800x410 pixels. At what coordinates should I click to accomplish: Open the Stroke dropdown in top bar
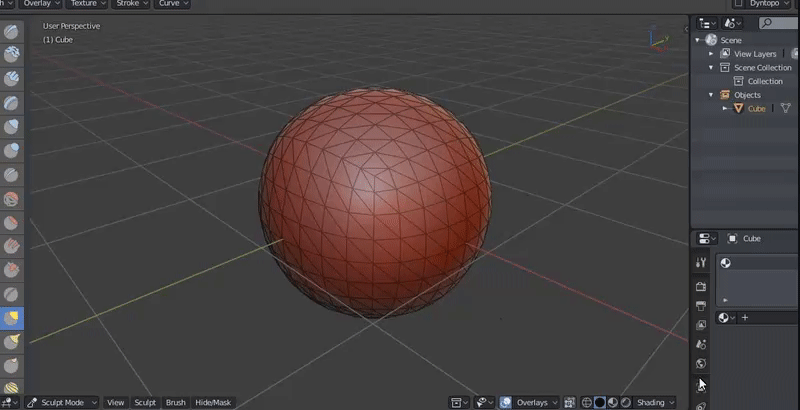click(131, 4)
